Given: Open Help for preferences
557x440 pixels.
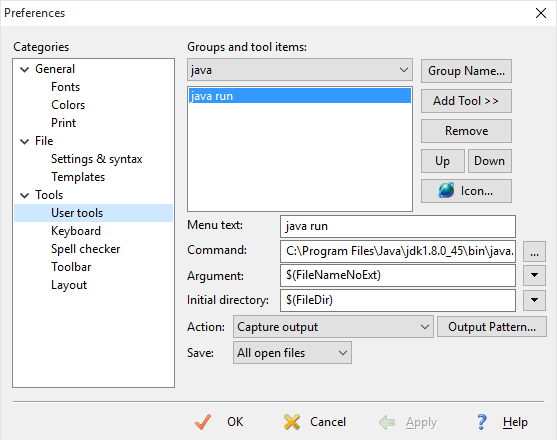Looking at the screenshot, I should [502, 422].
